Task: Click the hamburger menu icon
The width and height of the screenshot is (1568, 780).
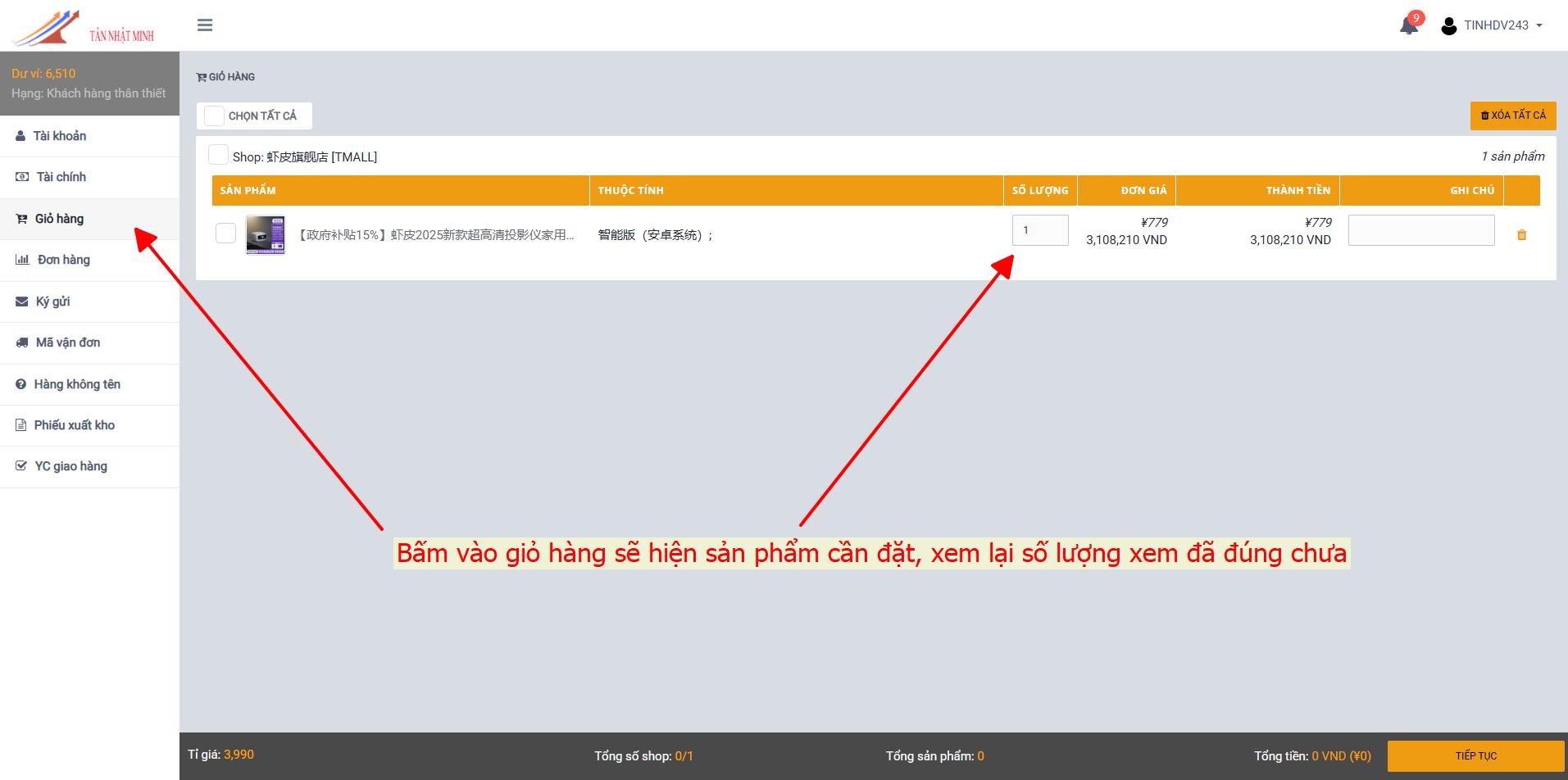Action: pos(205,25)
